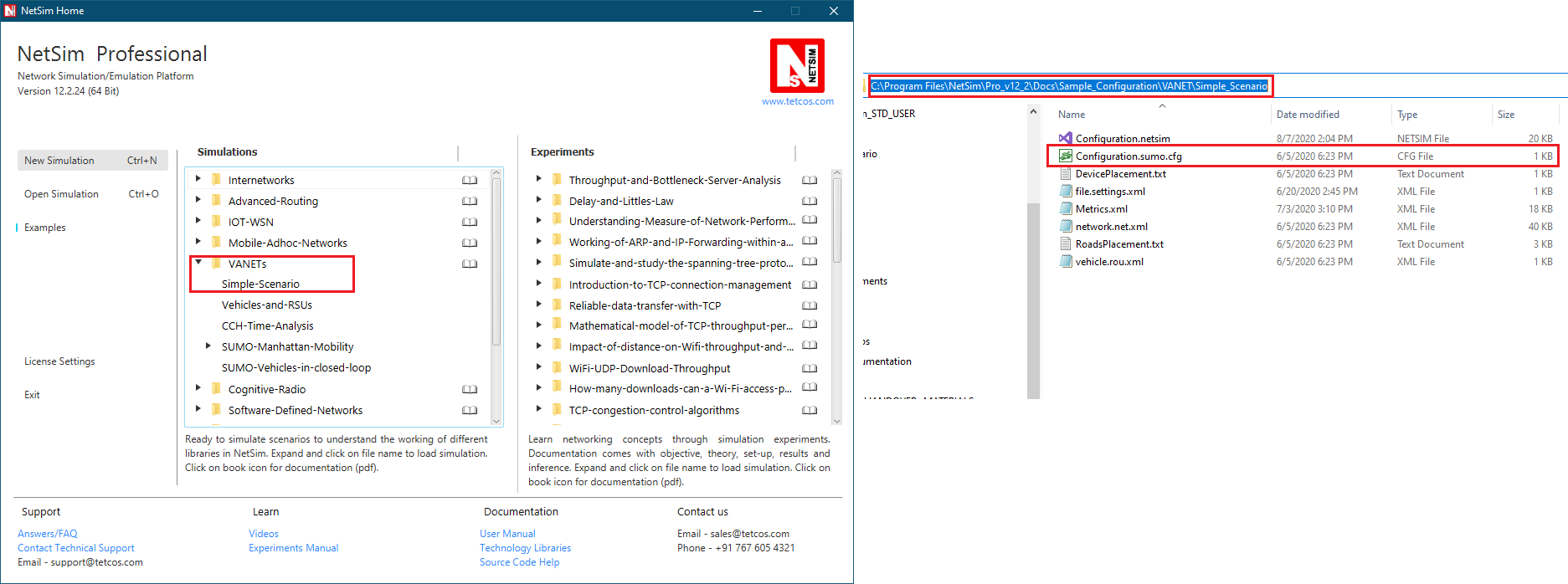Open book icon for TCP-congestion-control-algorithms
Viewport: 1568px width, 584px height.
(810, 410)
